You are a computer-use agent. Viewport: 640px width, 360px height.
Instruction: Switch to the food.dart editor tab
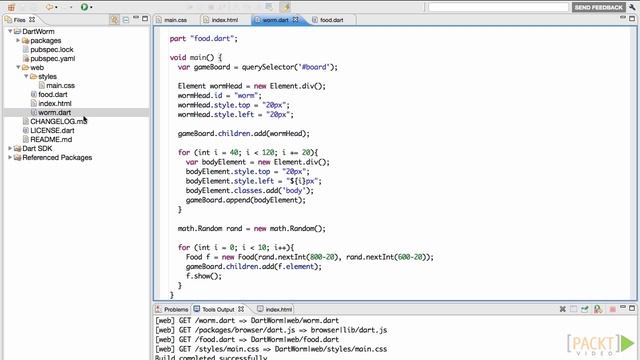click(331, 20)
